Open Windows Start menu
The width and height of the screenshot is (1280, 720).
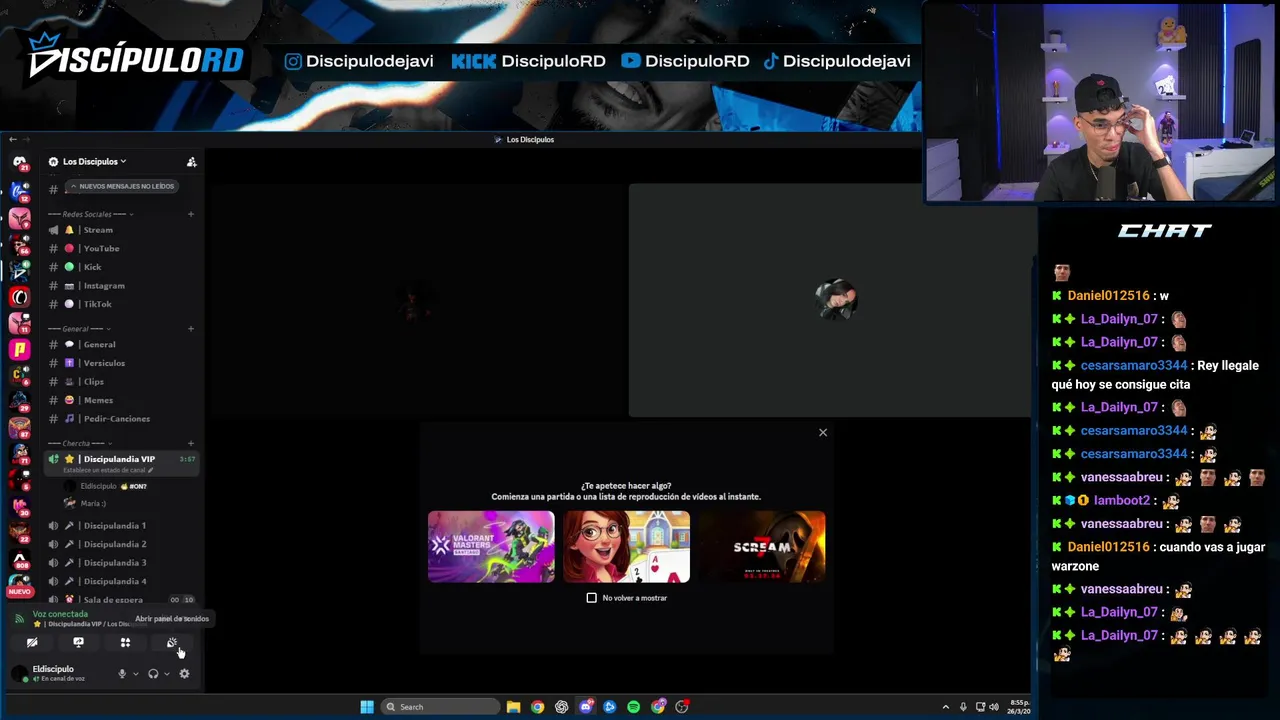tap(367, 707)
